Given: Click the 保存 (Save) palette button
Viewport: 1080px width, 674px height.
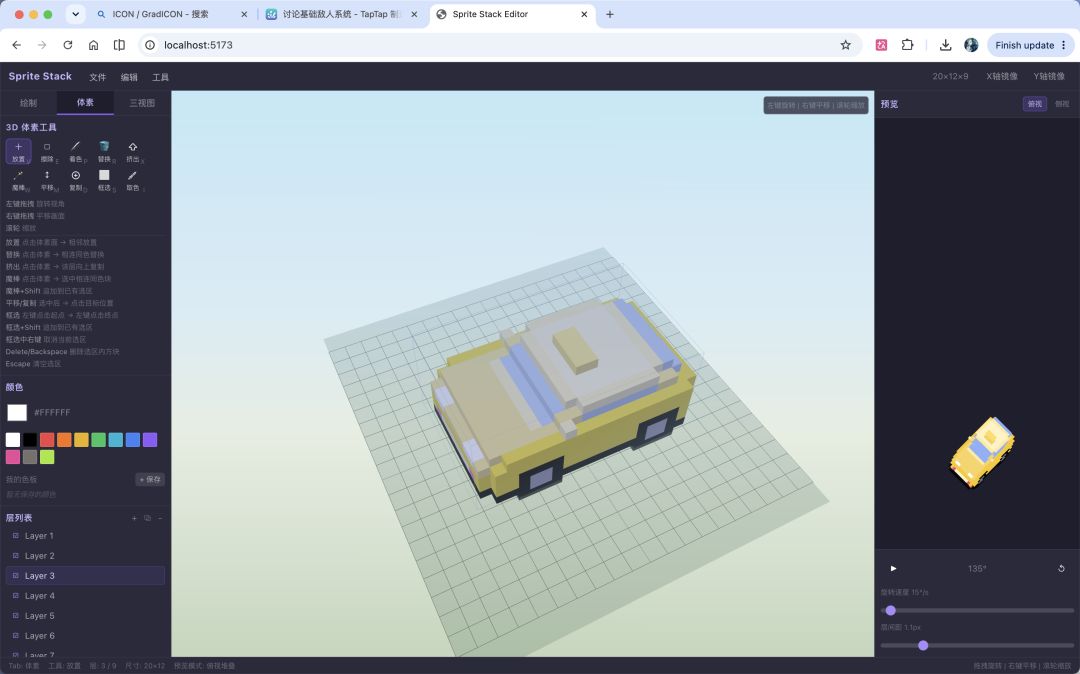Looking at the screenshot, I should click(x=149, y=479).
